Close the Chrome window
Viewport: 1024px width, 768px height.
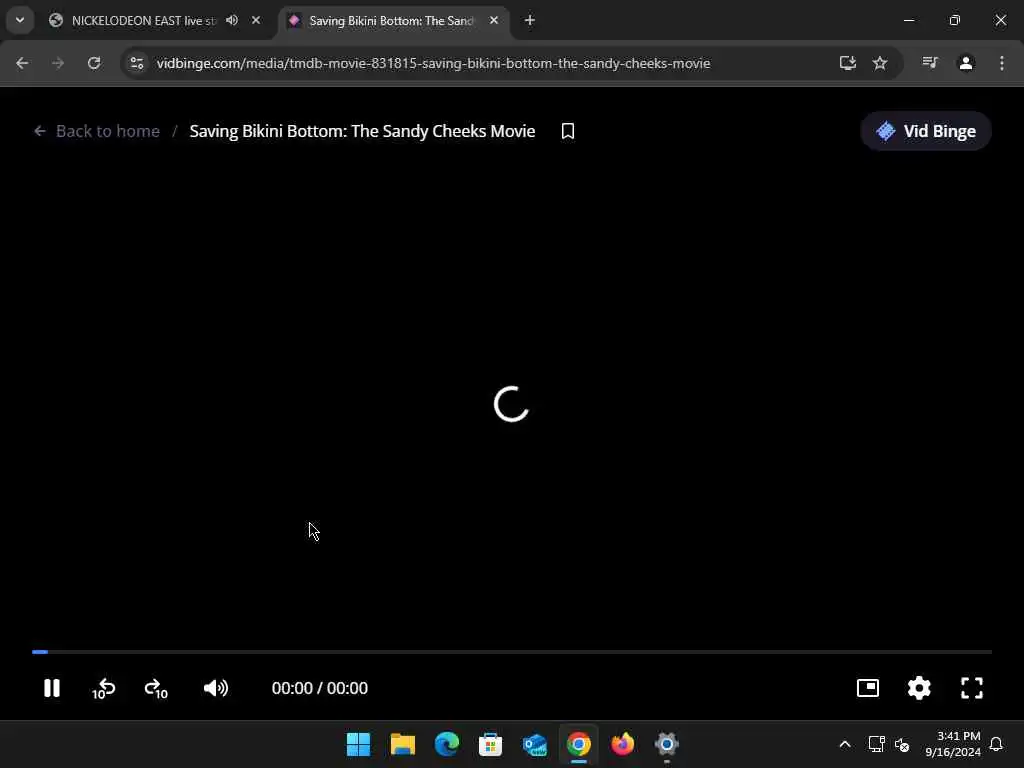pyautogui.click(x=1000, y=20)
